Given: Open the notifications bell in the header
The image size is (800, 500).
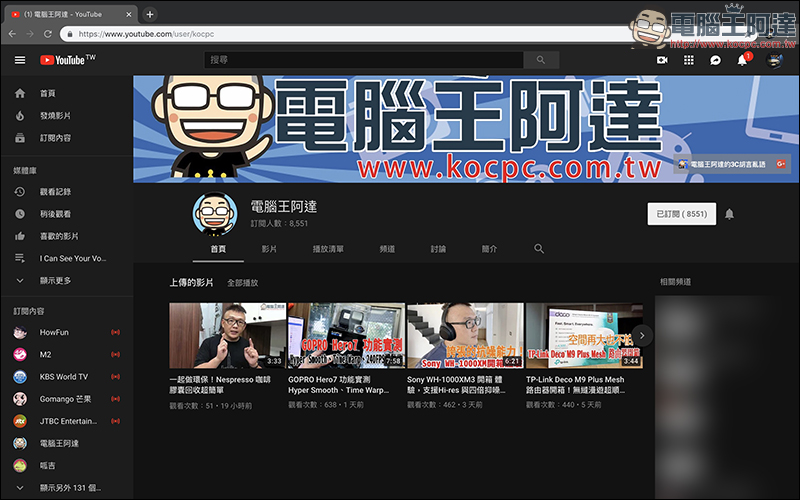Looking at the screenshot, I should [x=742, y=60].
